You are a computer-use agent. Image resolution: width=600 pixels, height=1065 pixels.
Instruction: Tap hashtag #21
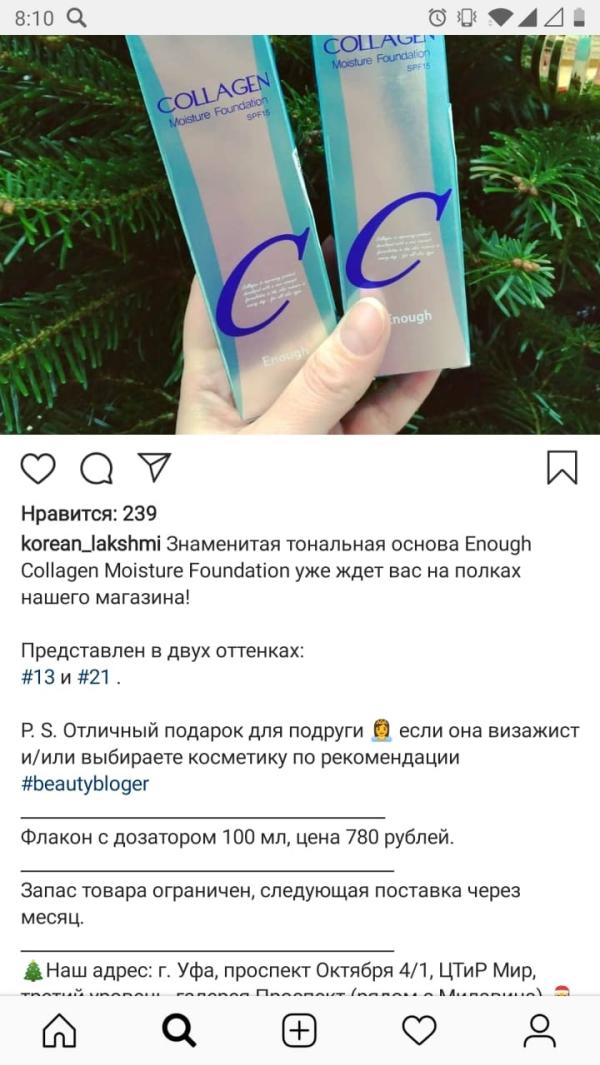(x=94, y=677)
